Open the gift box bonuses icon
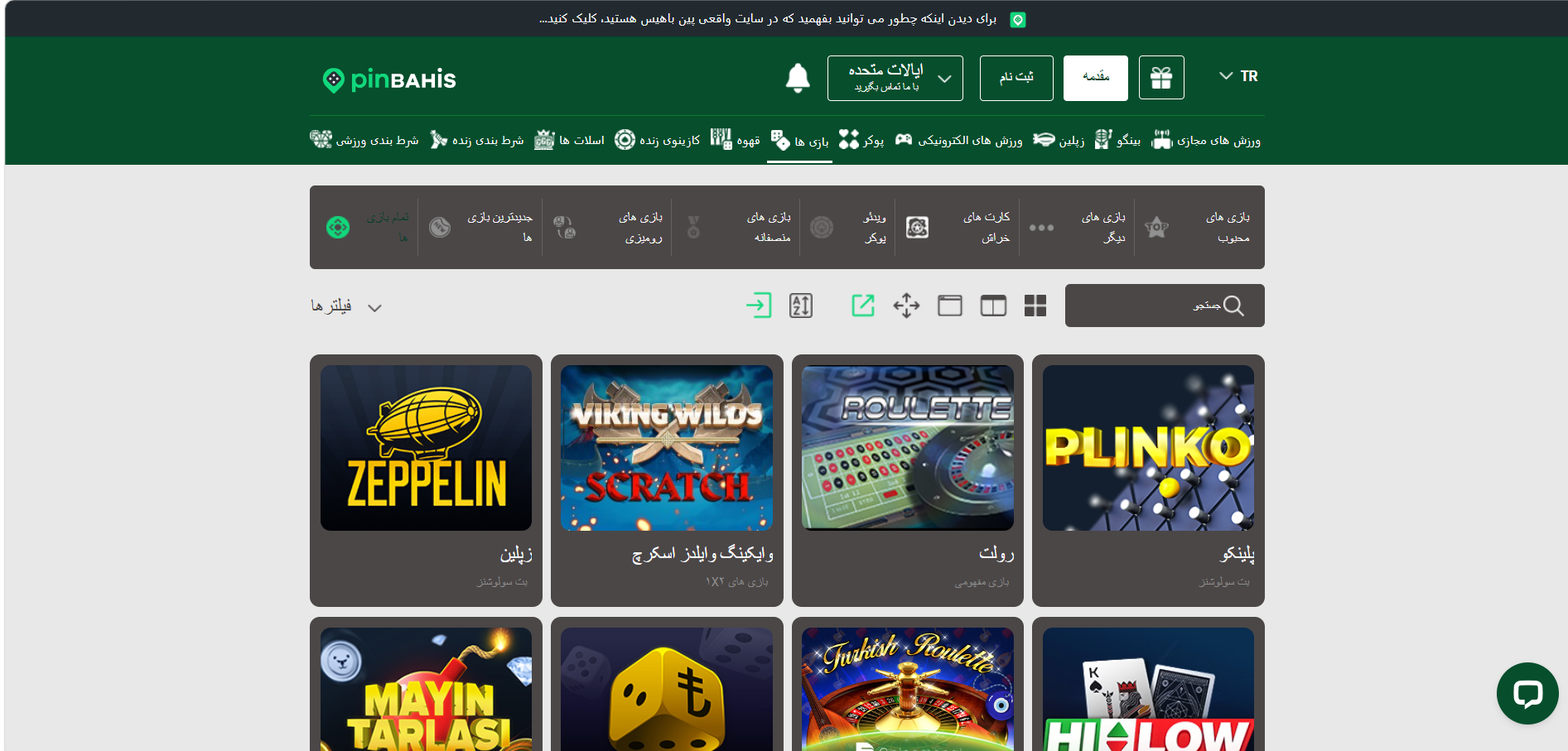This screenshot has height=751, width=1568. (1161, 78)
